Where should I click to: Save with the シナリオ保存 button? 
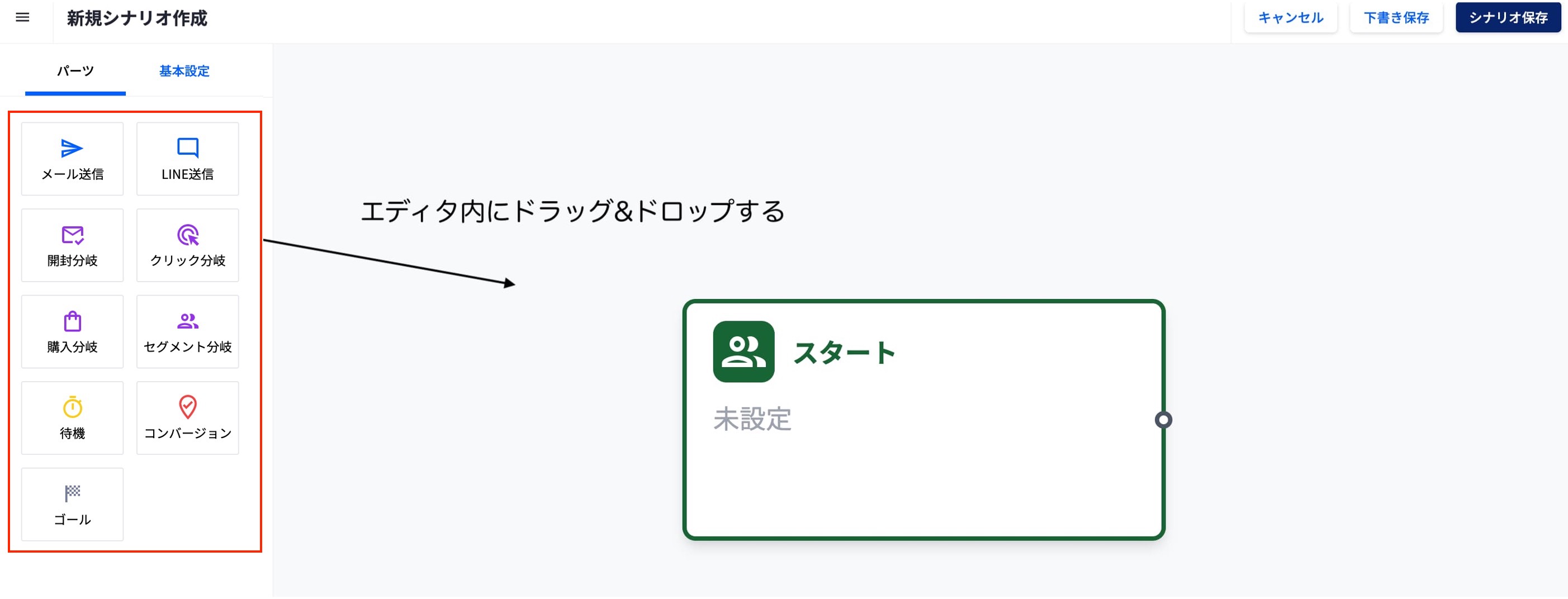(x=1508, y=18)
